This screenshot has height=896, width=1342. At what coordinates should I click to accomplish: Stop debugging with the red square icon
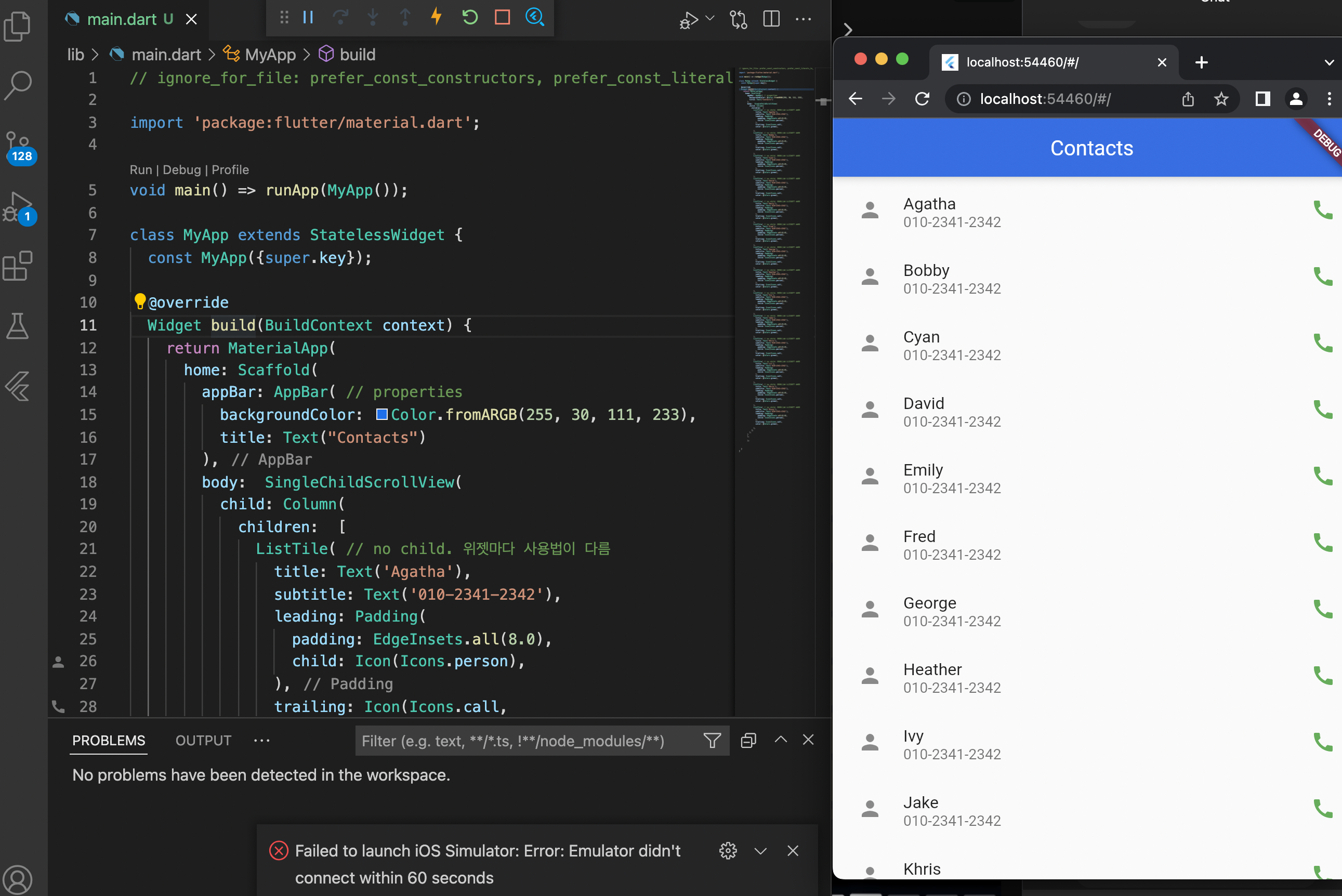(502, 17)
